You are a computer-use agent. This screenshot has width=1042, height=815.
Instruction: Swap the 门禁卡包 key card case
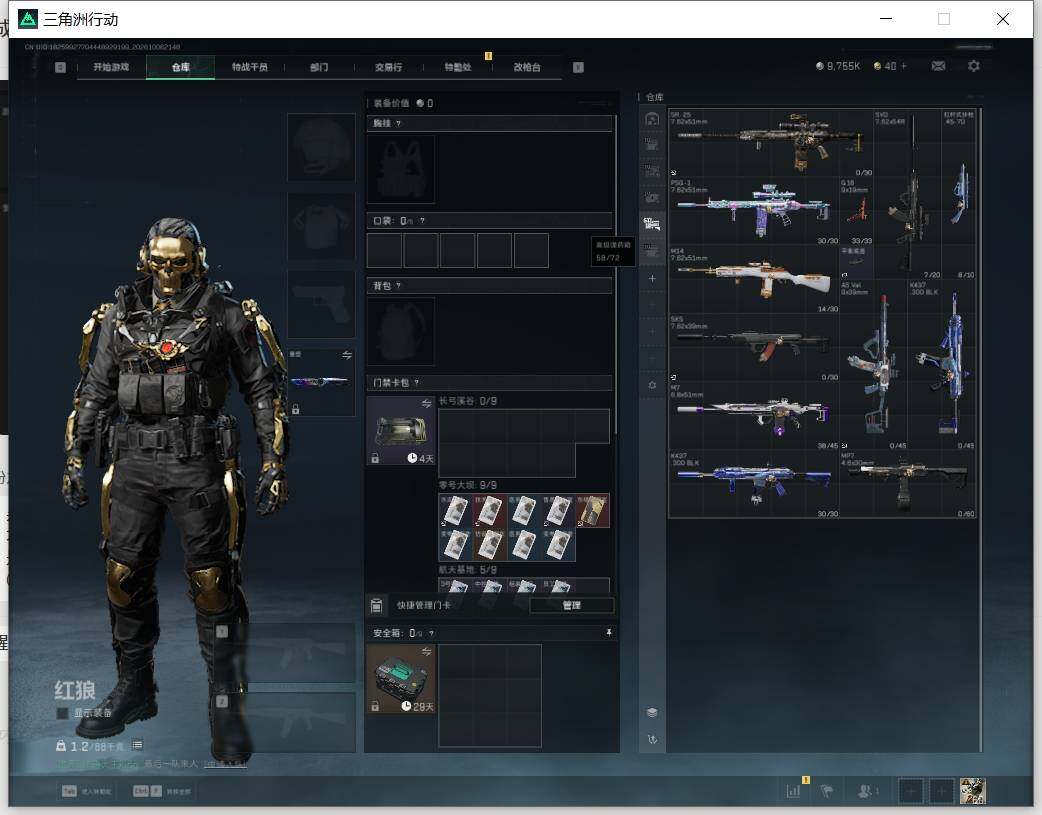coord(426,404)
